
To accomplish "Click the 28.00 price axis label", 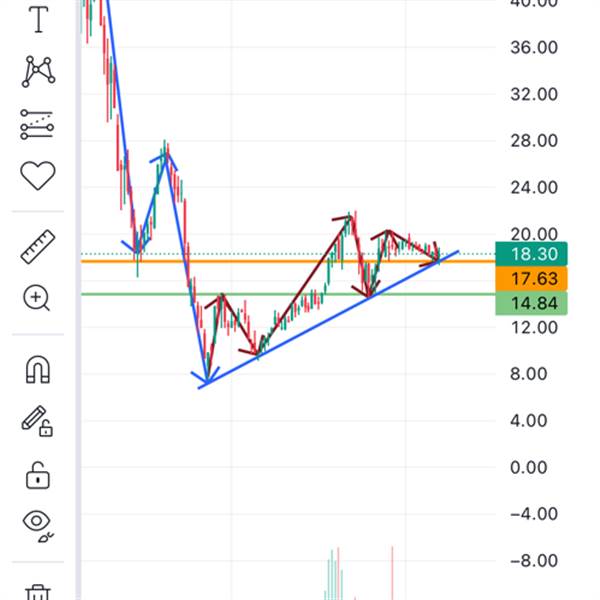I will click(x=534, y=141).
